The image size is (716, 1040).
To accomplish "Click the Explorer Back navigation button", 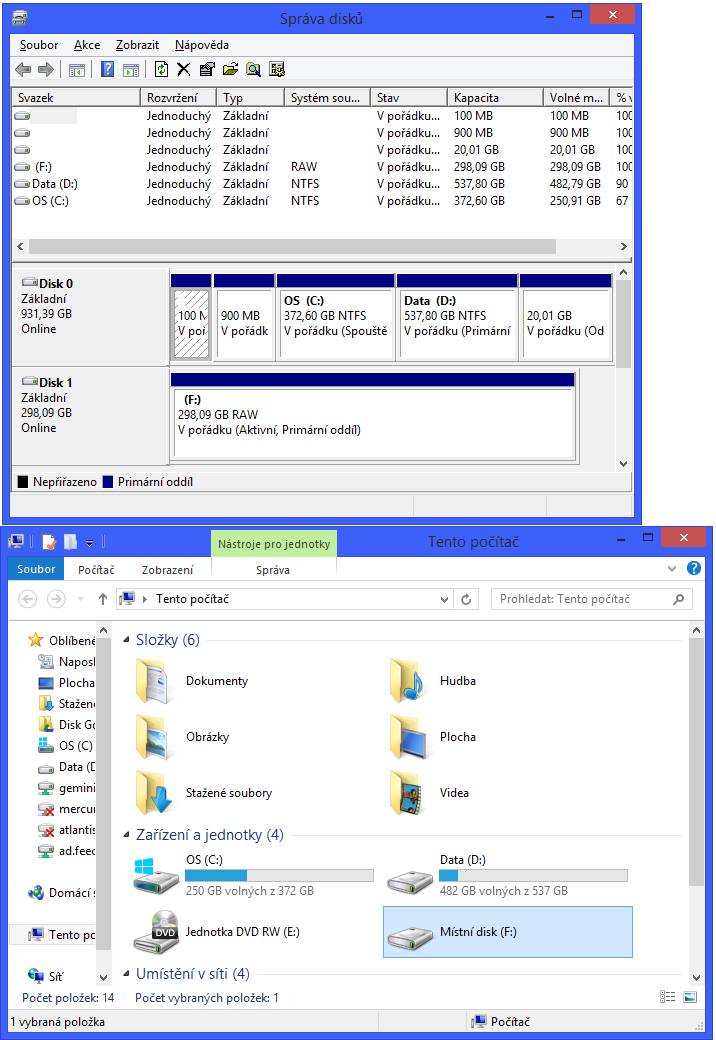I will 27,600.
